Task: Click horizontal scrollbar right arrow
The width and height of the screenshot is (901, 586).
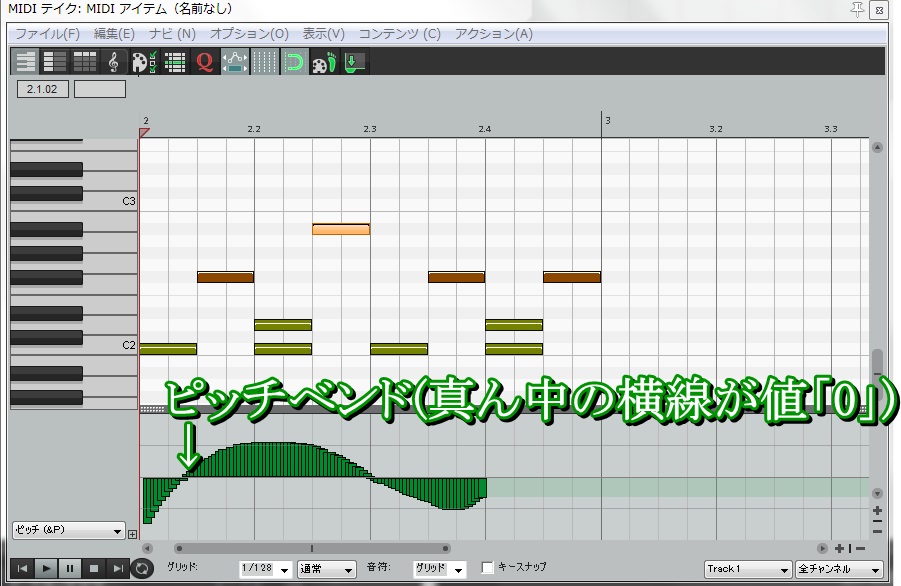Action: [x=822, y=549]
